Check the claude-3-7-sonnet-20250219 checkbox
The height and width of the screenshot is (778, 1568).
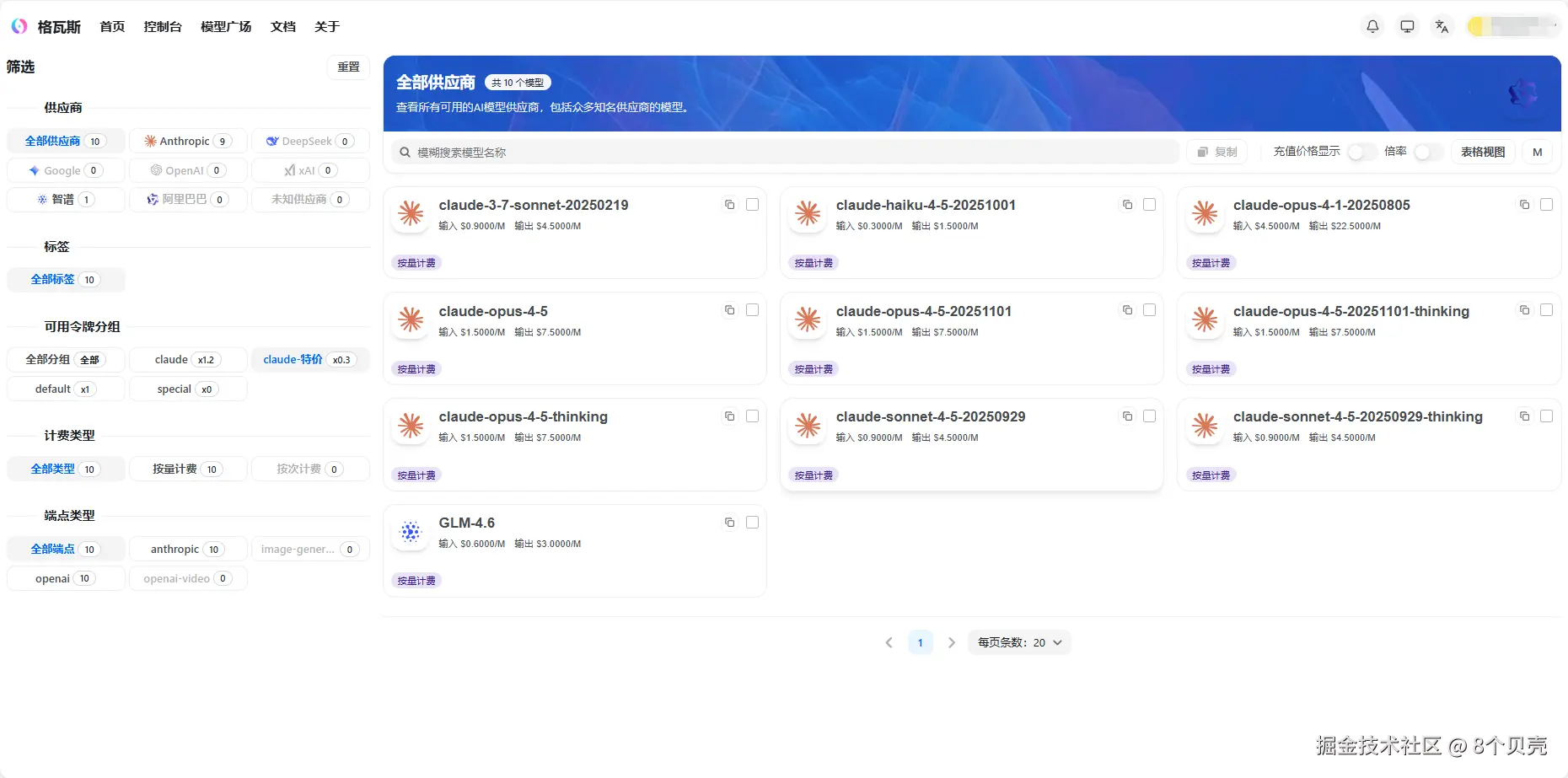click(x=752, y=205)
